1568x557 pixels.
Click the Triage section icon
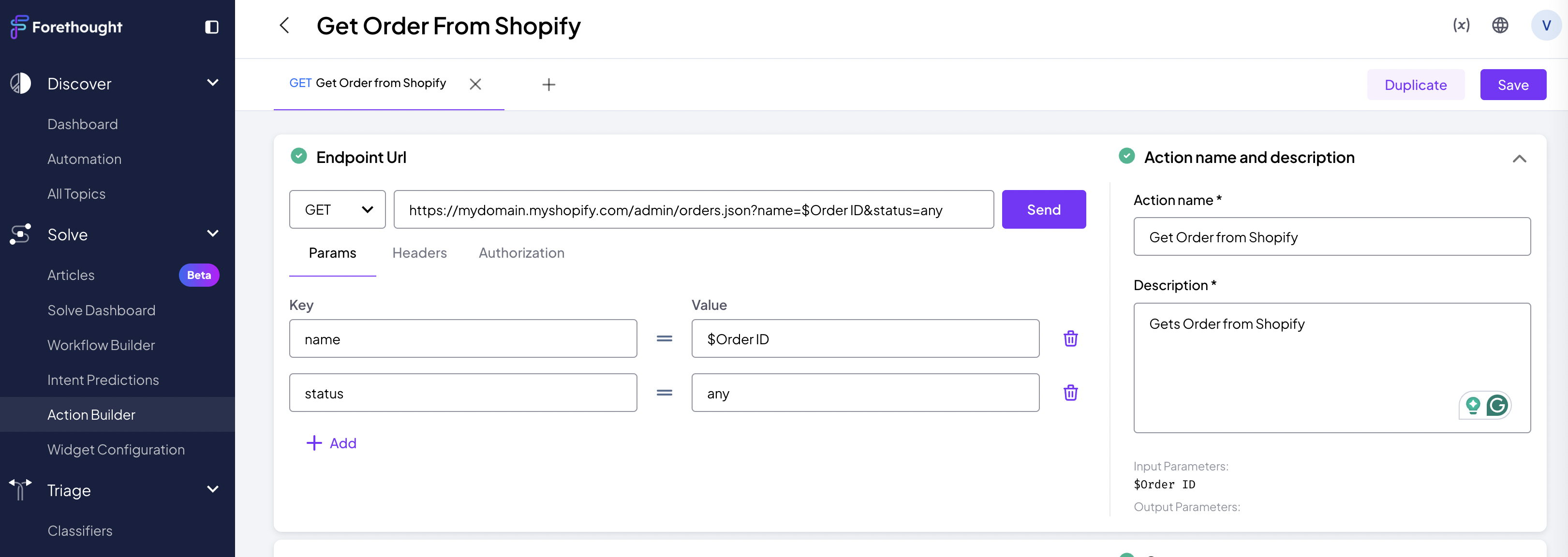[20, 490]
